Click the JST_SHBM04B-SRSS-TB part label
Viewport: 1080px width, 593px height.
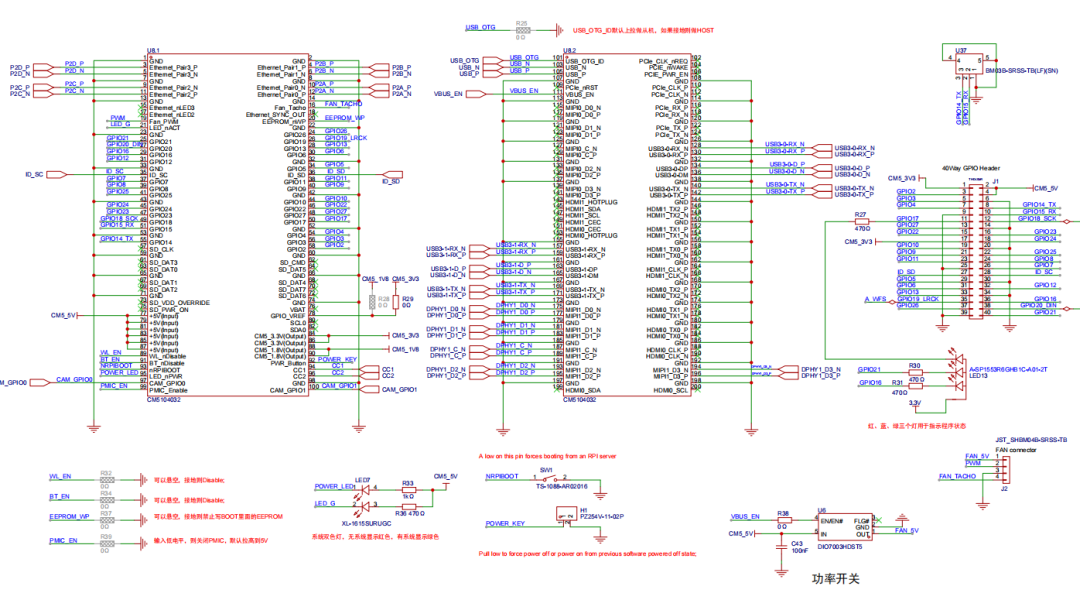[x=1031, y=439]
